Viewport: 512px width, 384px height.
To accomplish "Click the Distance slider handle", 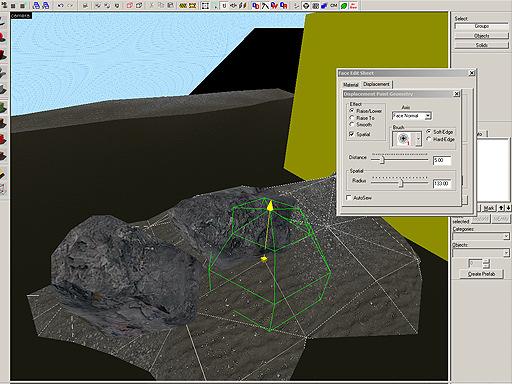I will [x=382, y=160].
